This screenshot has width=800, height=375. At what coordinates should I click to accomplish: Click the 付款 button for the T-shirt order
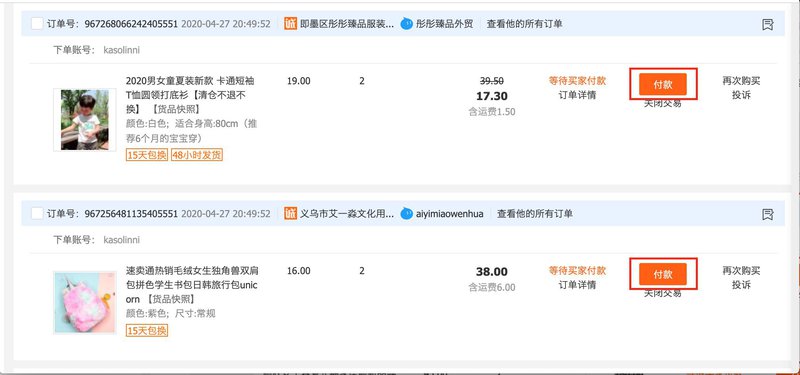coord(663,84)
